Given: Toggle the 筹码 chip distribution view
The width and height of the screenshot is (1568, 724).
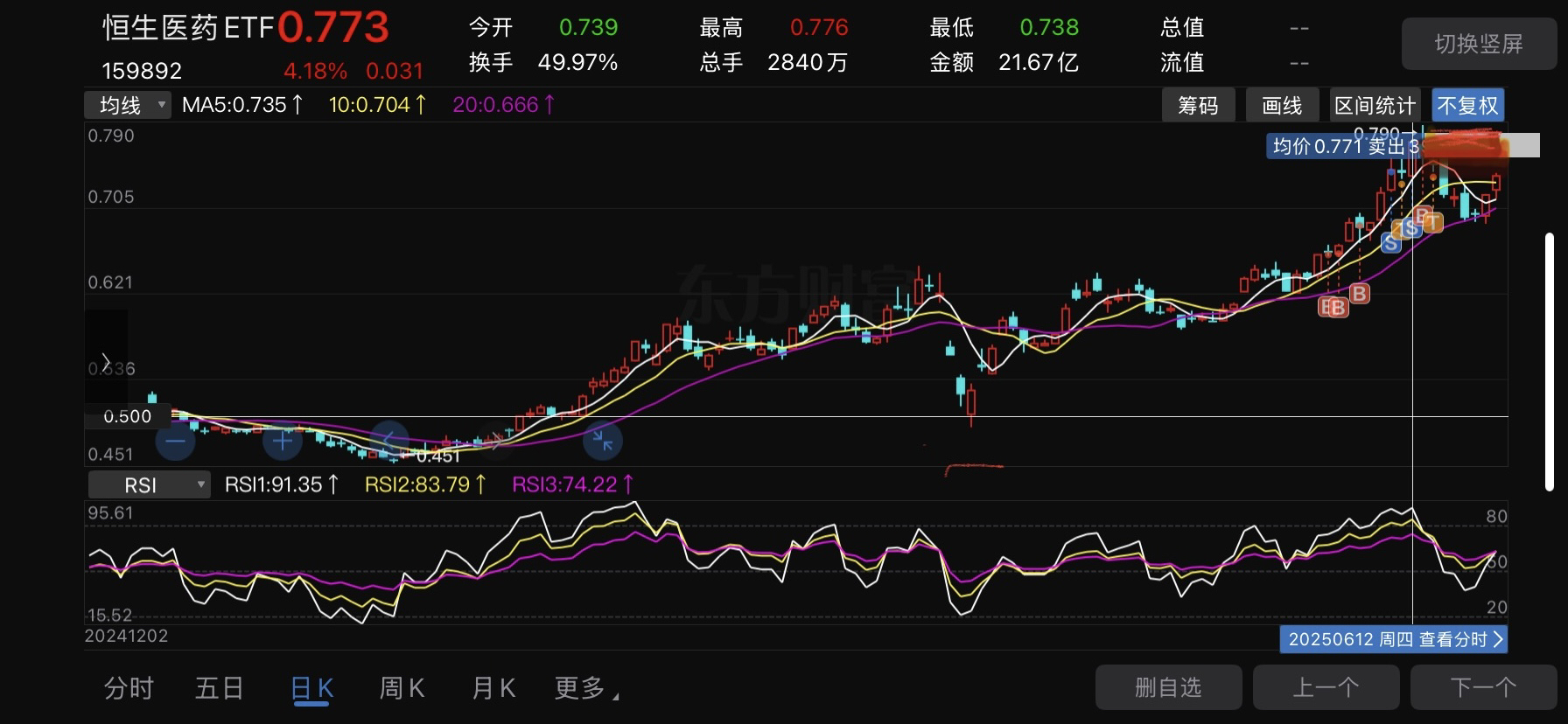Looking at the screenshot, I should [1198, 106].
